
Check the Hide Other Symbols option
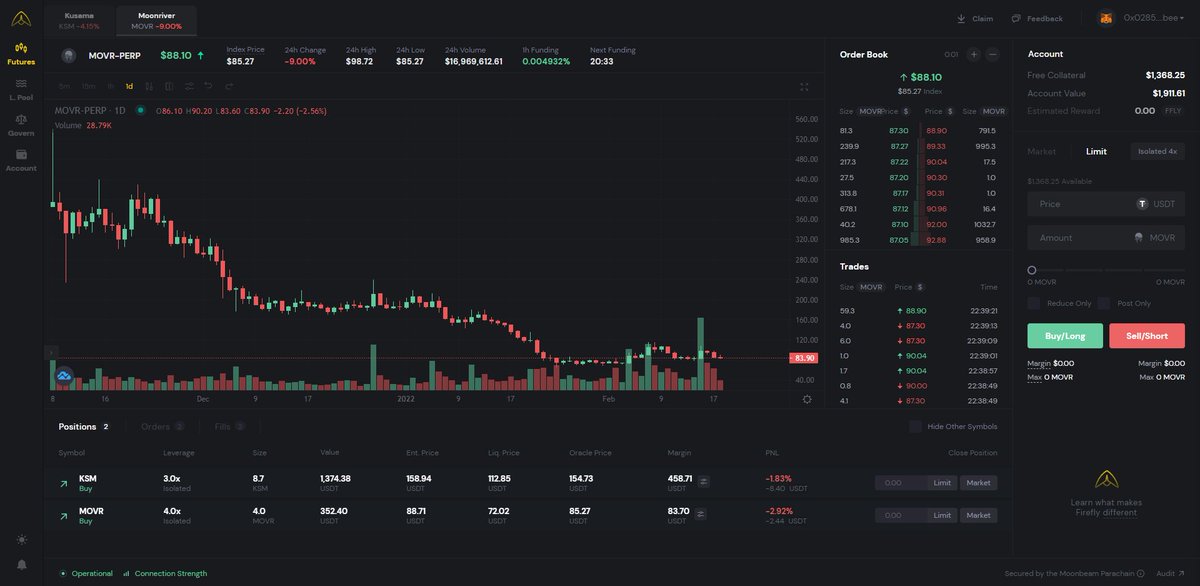[915, 426]
